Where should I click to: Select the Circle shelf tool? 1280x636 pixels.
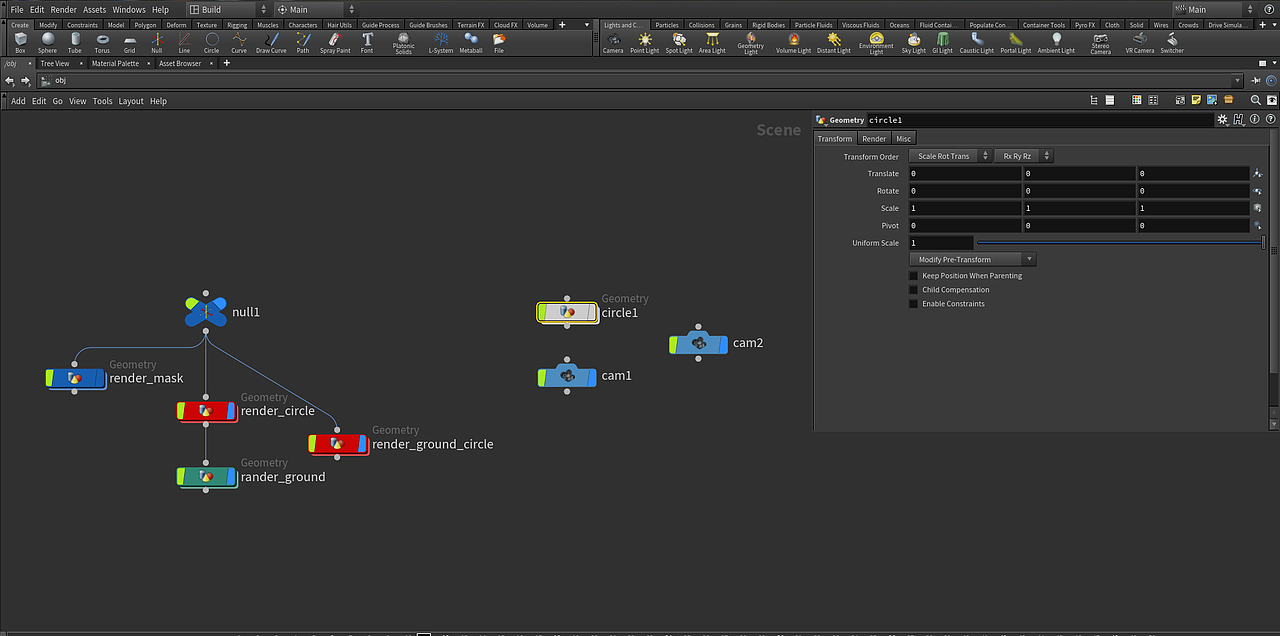(211, 42)
